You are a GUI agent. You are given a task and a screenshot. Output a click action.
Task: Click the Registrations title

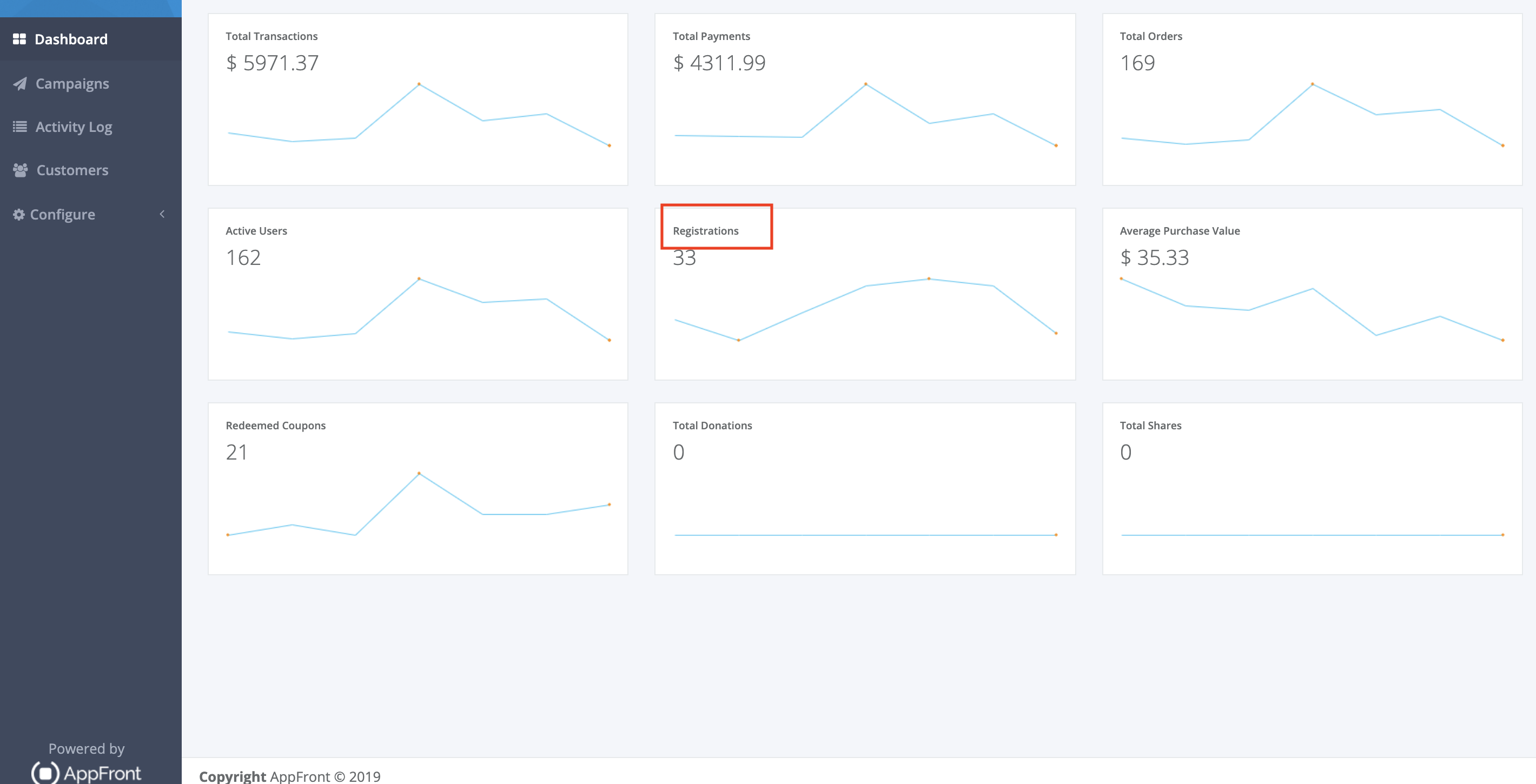point(705,231)
